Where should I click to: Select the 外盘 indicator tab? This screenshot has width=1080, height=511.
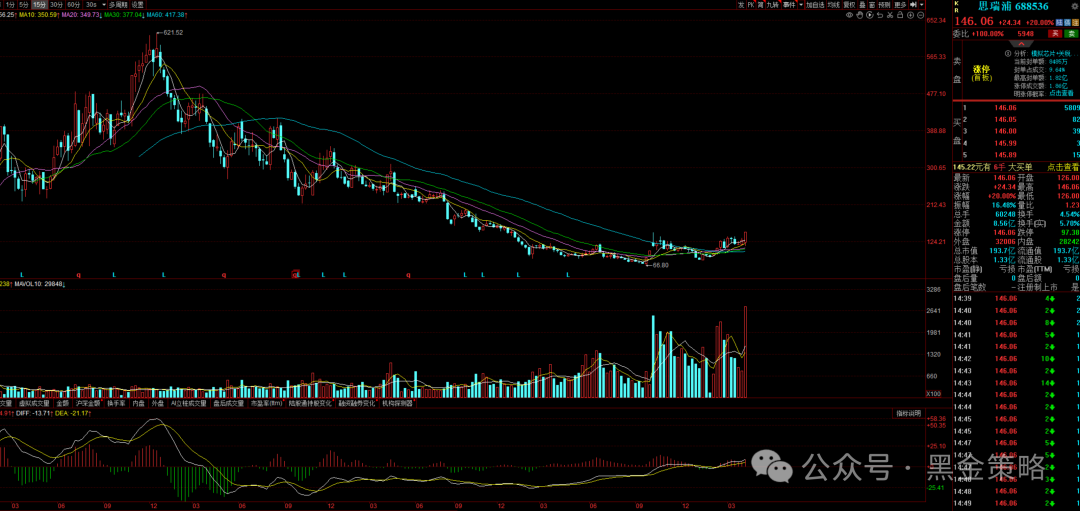[x=158, y=404]
